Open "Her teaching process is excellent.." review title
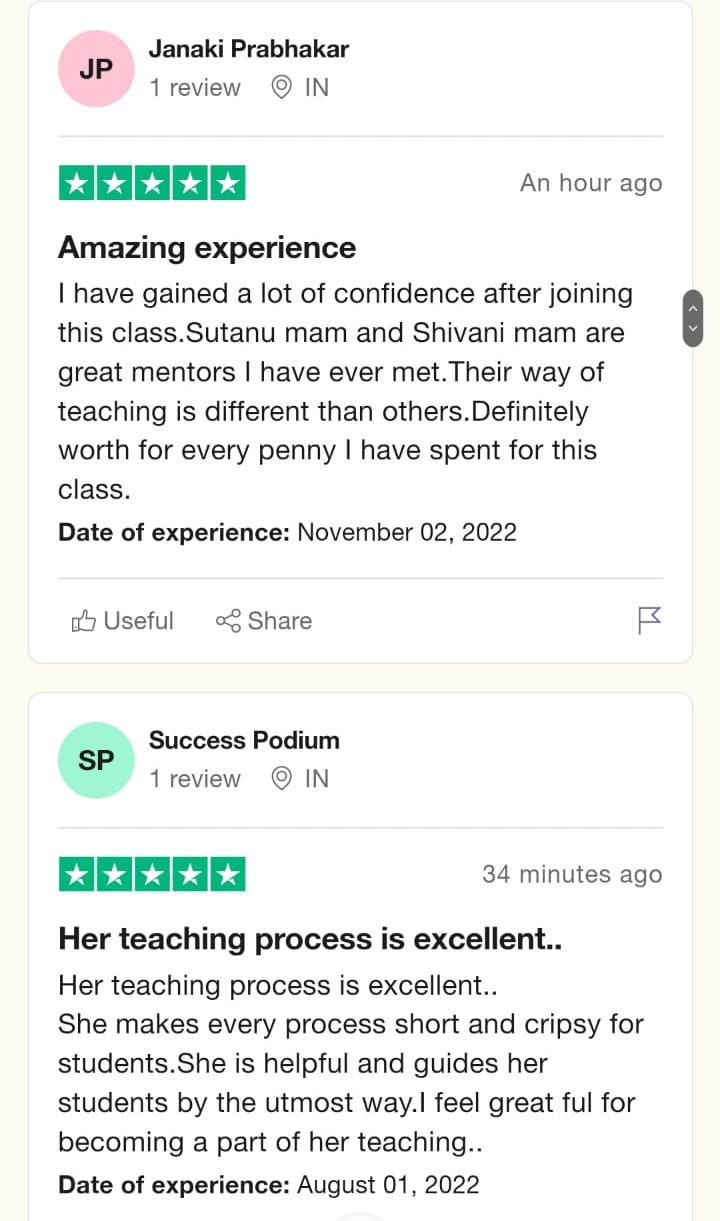The width and height of the screenshot is (720, 1221). tap(310, 938)
